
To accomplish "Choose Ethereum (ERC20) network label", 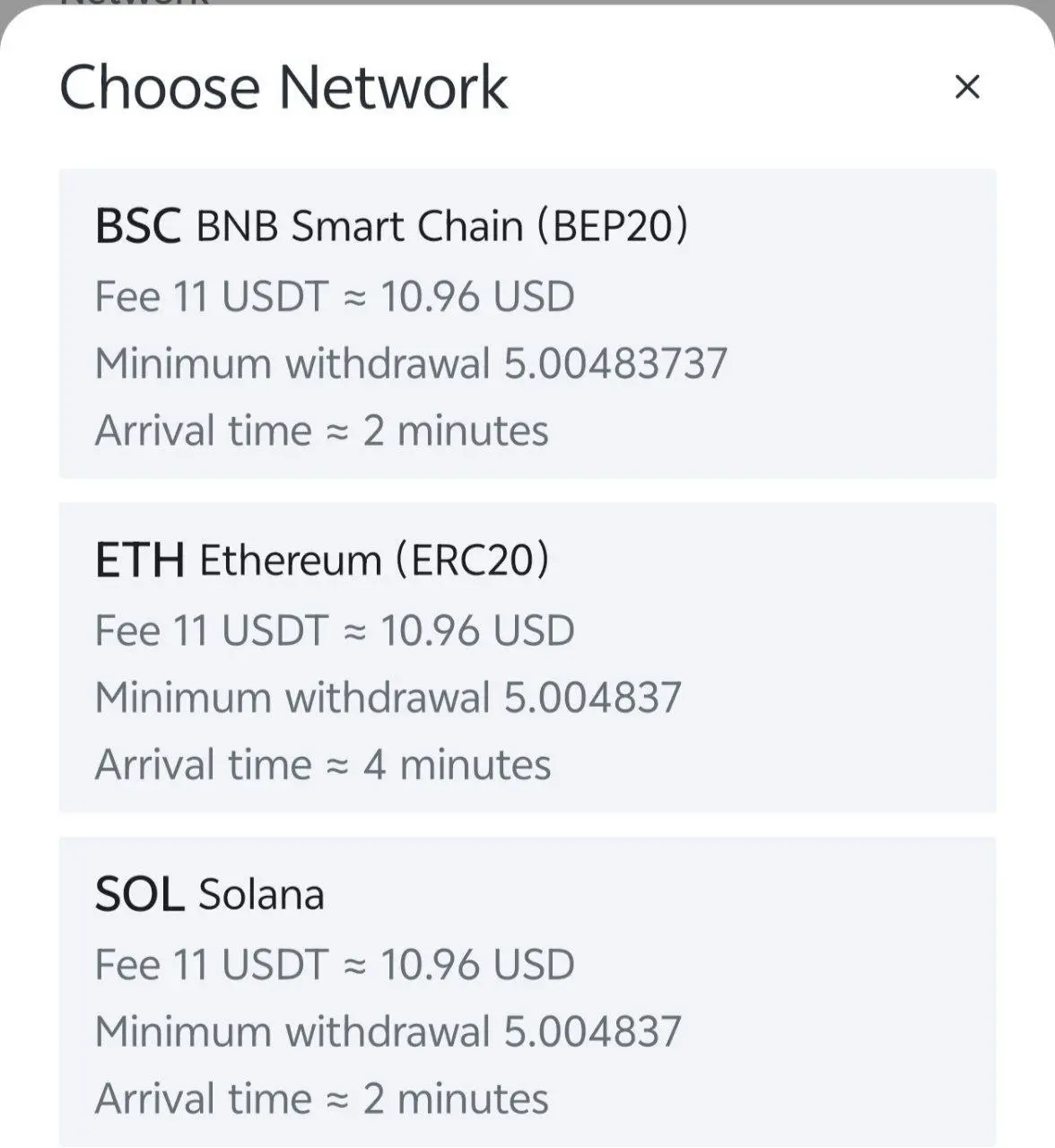I will [374, 561].
